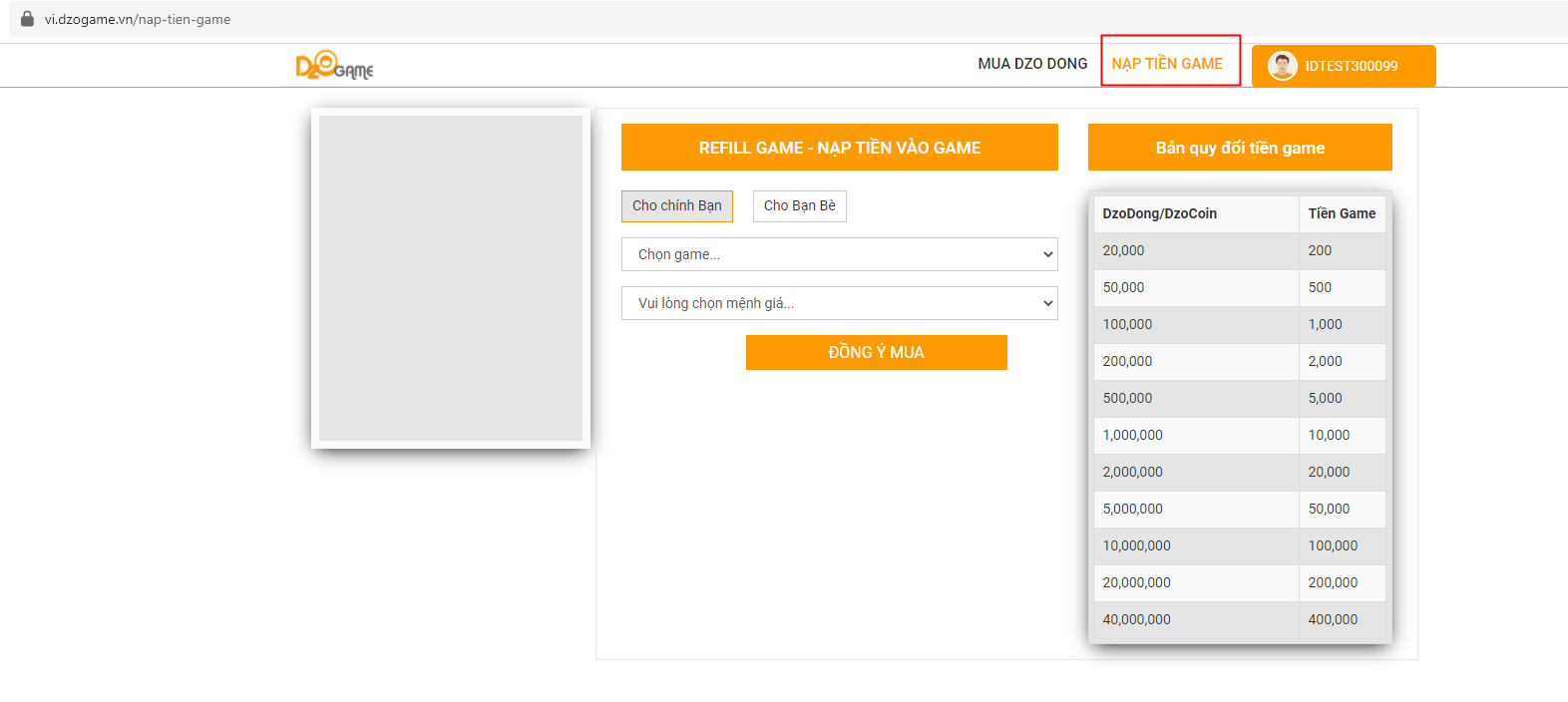Screen dimensions: 1568x702
Task: Click the DzoDong/DzoCoin column header
Action: click(x=1160, y=213)
